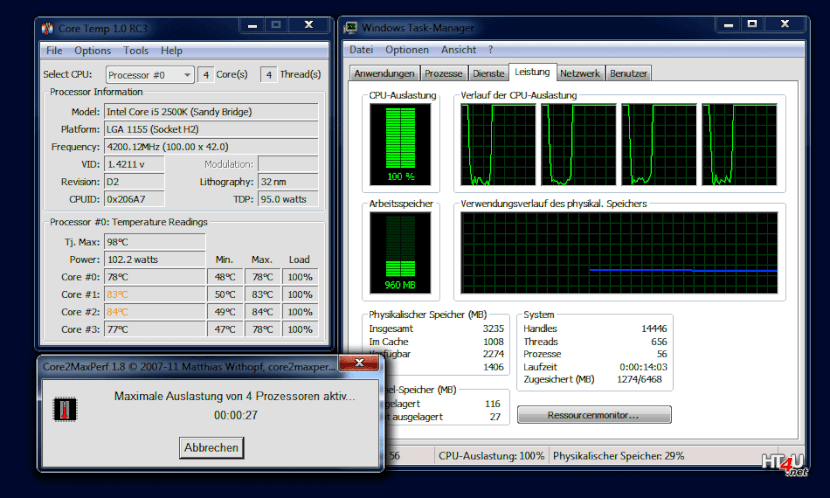The width and height of the screenshot is (830, 498).
Task: Click the Zugesichert value 1274/6468
Action: click(x=639, y=379)
